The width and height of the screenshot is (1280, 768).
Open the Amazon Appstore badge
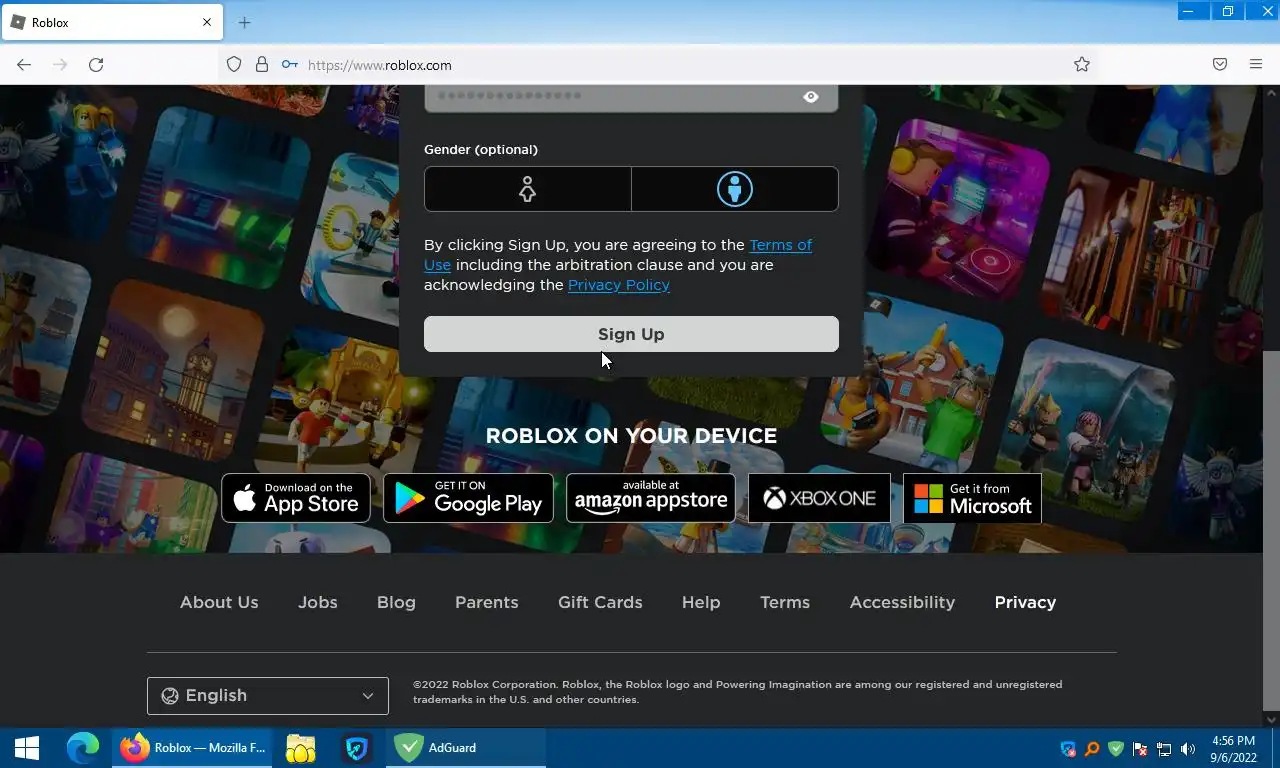click(651, 498)
